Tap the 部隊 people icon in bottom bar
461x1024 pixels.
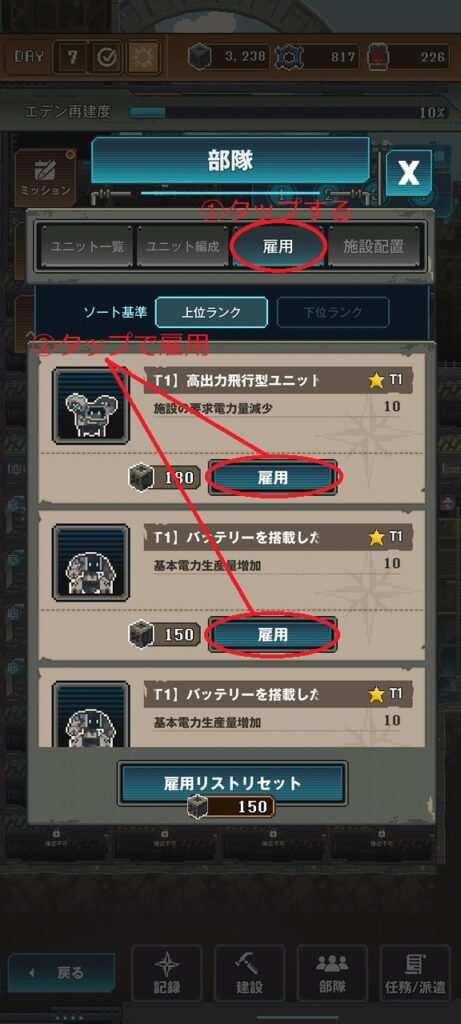pos(332,972)
